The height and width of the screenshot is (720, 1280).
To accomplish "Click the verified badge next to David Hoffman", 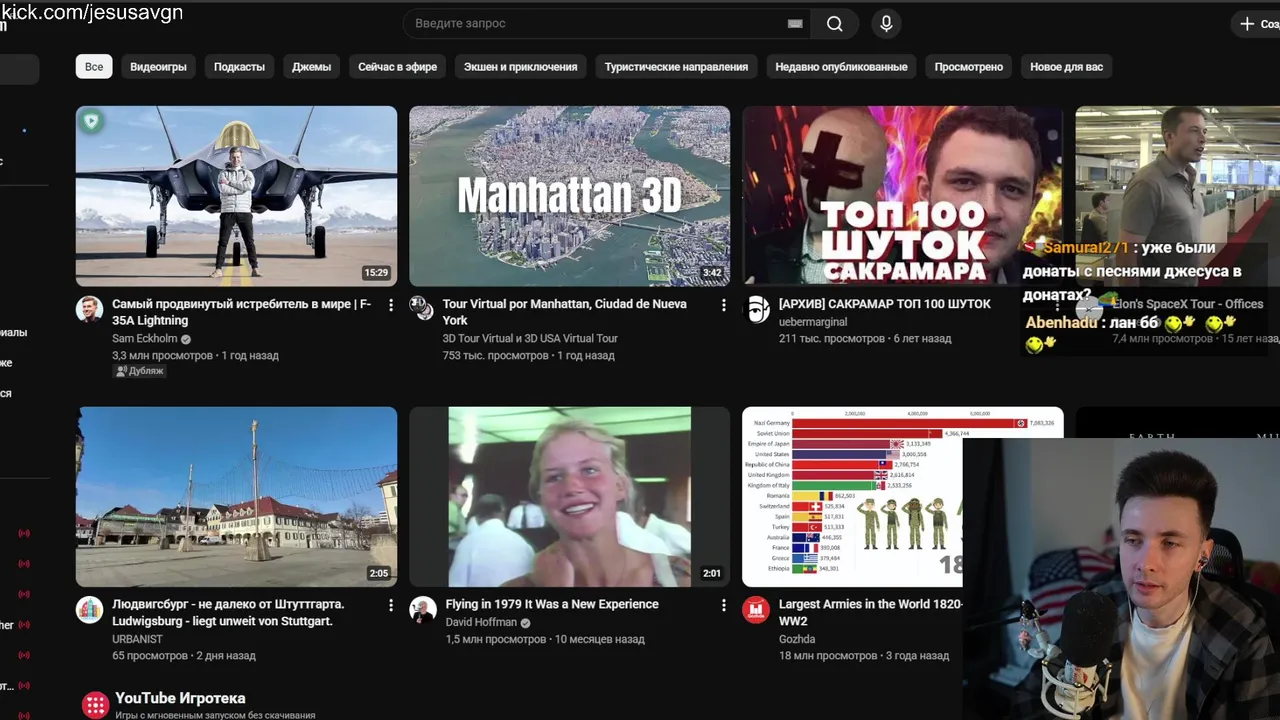I will [x=526, y=622].
